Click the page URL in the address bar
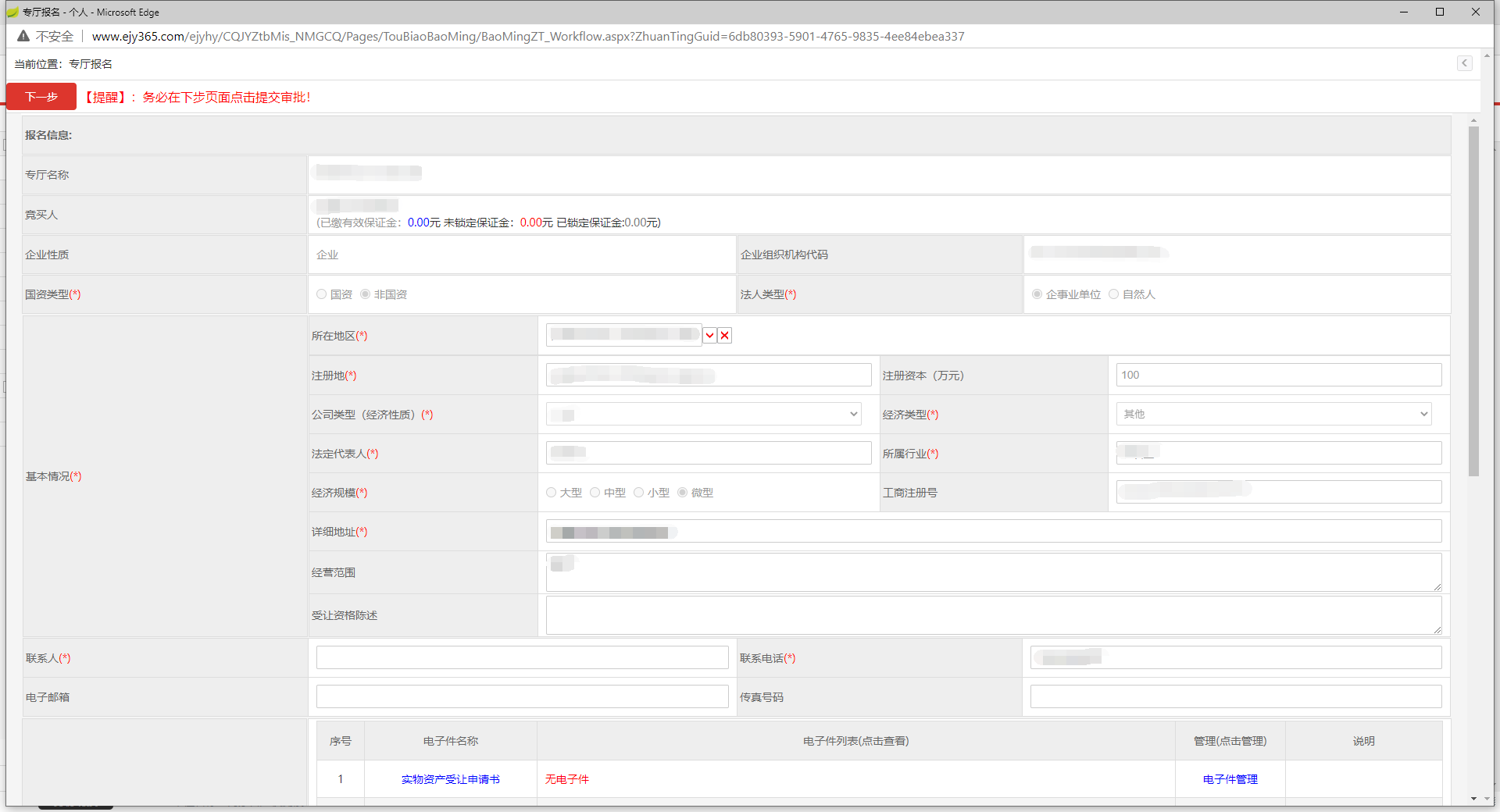 point(528,37)
